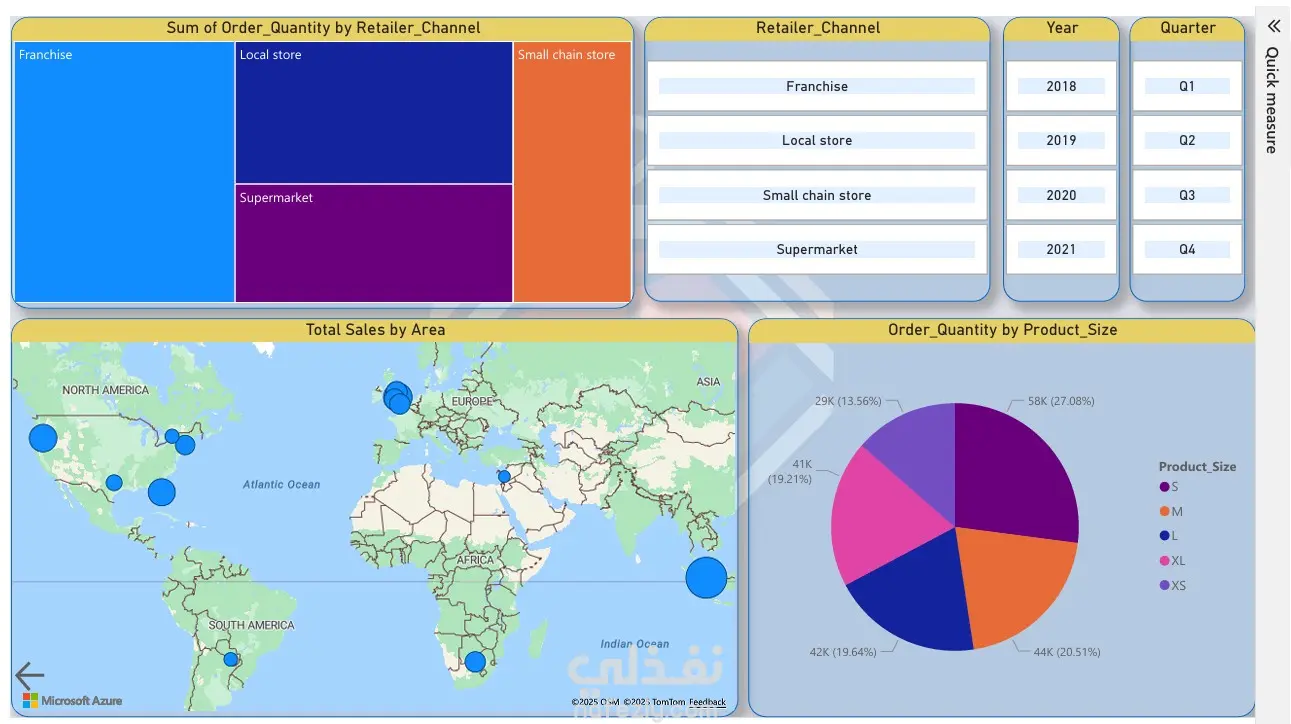Select quarter Q2 in slicer
Screen dimensions: 1291x724
coord(1187,140)
